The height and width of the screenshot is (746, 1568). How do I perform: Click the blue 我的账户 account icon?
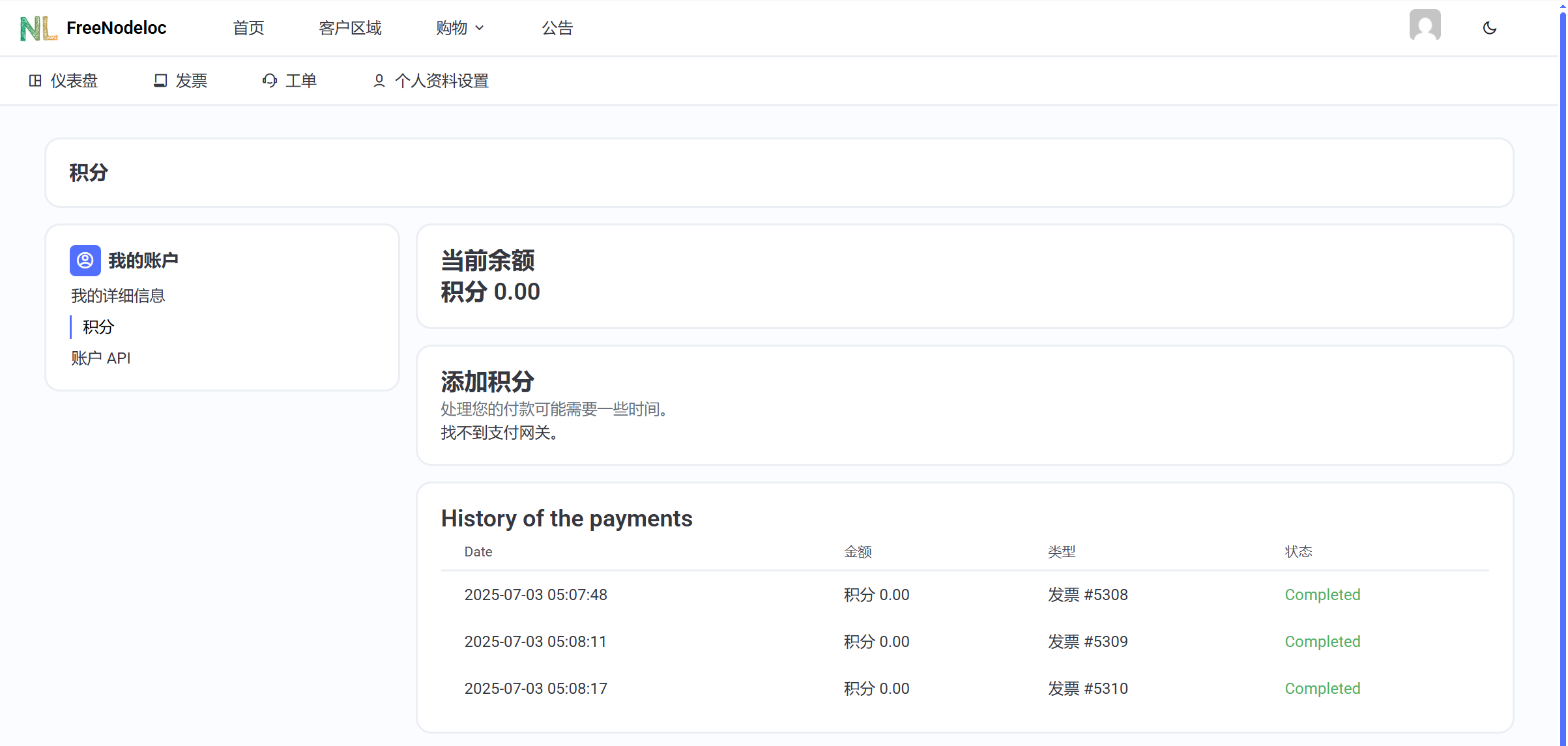coord(85,261)
